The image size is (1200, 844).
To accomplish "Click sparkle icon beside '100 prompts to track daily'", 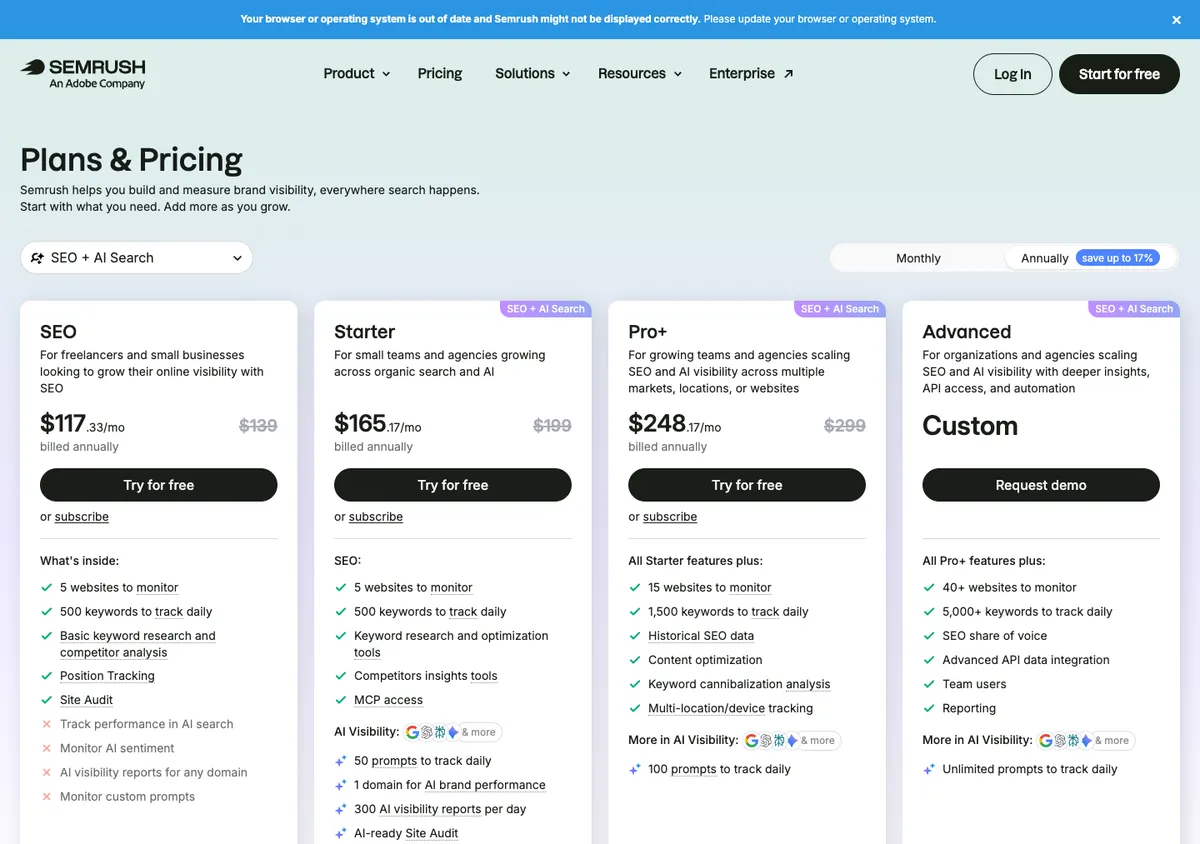I will coord(634,769).
